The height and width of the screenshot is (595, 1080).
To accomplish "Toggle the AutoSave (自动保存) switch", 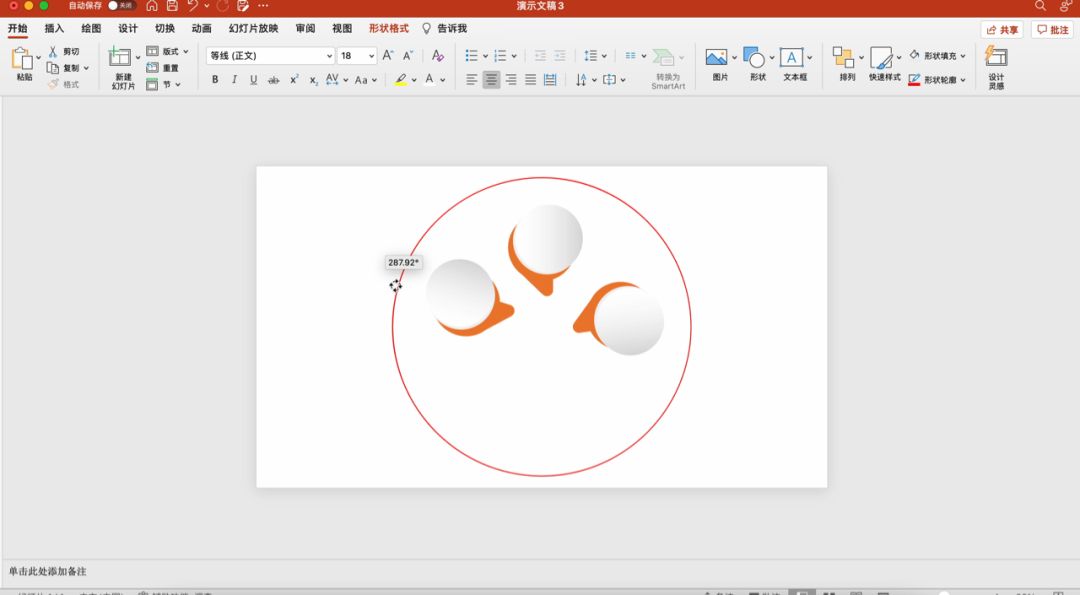I will tap(121, 6).
